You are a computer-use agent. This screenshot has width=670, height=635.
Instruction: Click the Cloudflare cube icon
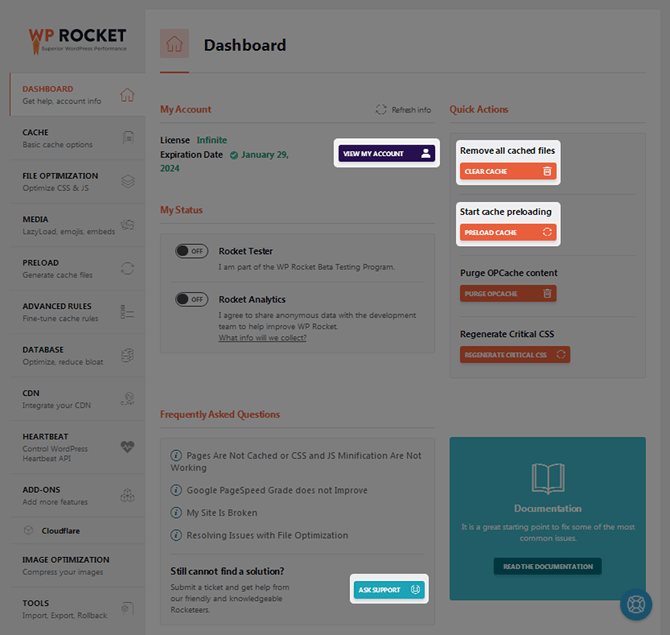pos(29,530)
